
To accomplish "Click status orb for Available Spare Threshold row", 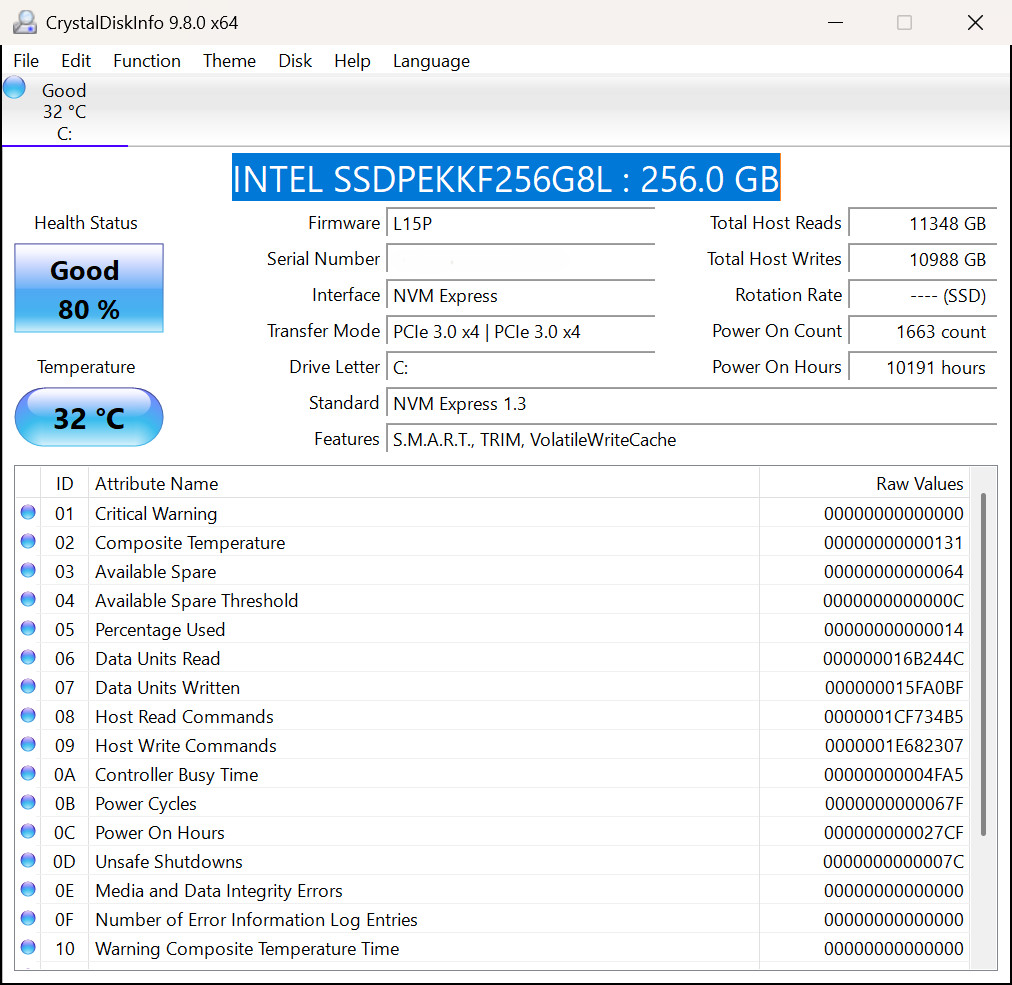I will click(x=28, y=600).
